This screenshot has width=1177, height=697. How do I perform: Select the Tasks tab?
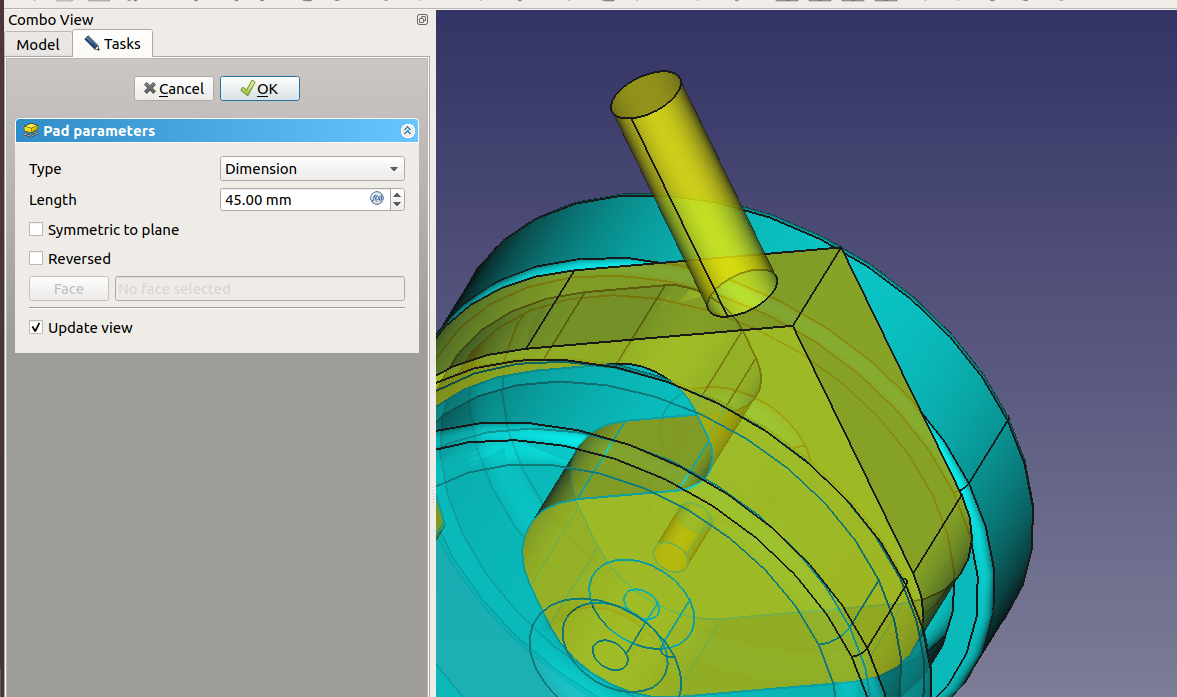tap(112, 44)
